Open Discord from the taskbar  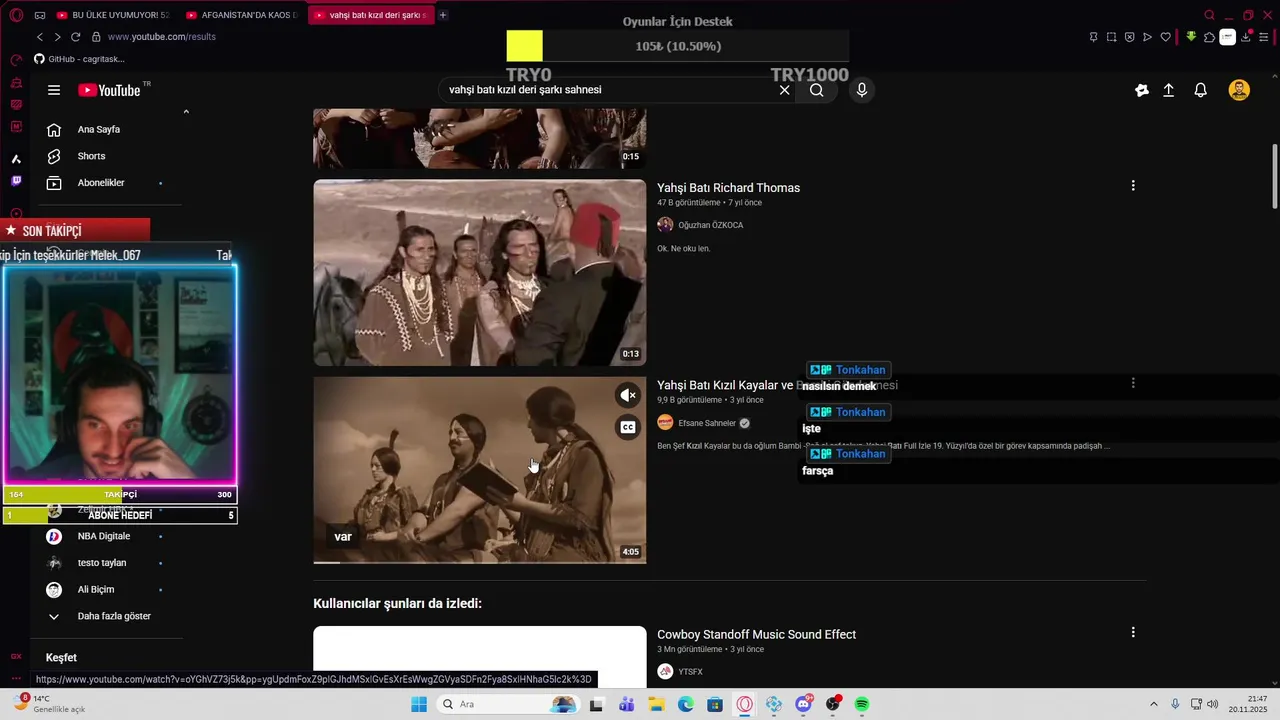coord(803,705)
